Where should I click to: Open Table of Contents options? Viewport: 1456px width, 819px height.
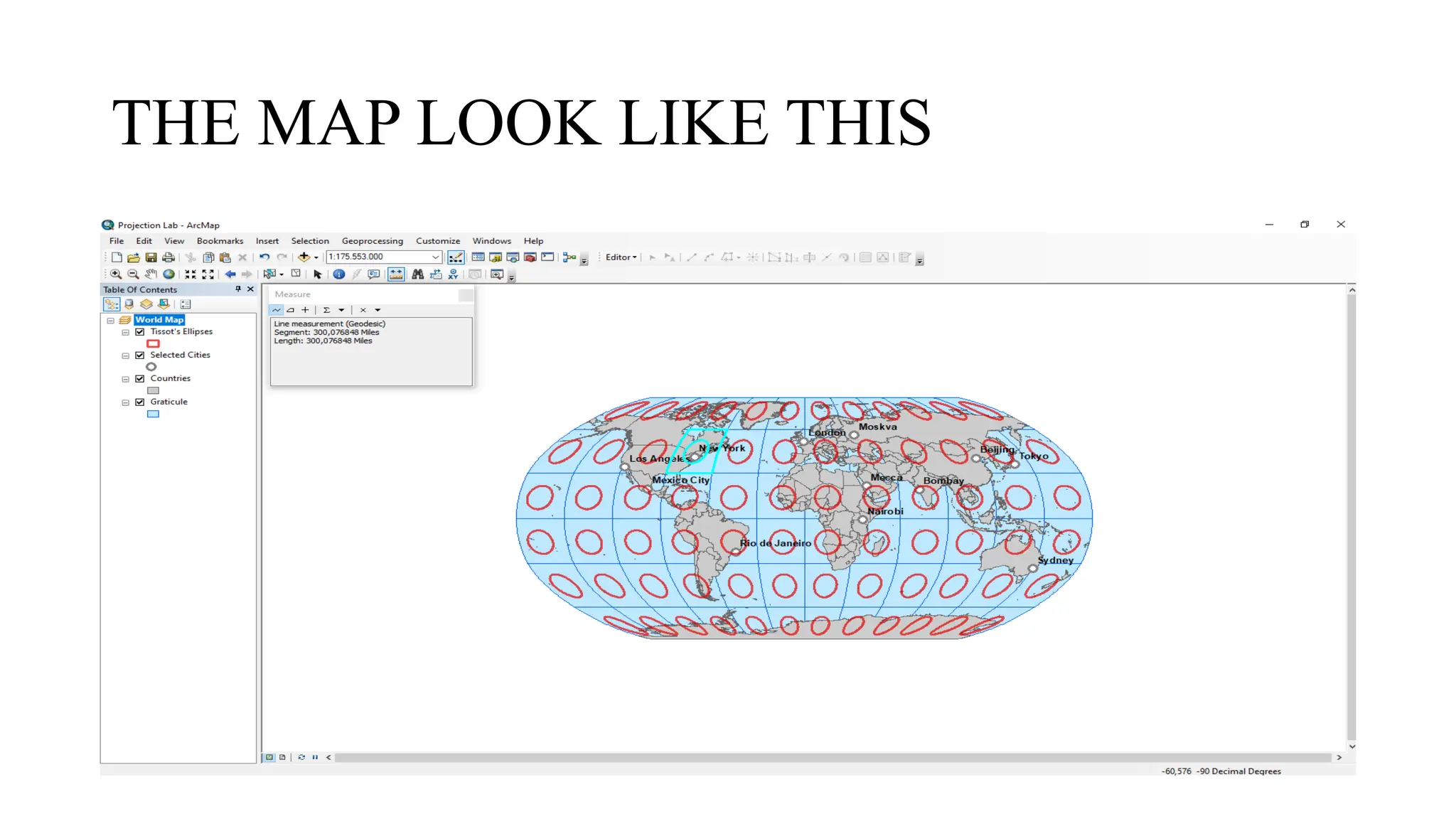click(x=186, y=304)
